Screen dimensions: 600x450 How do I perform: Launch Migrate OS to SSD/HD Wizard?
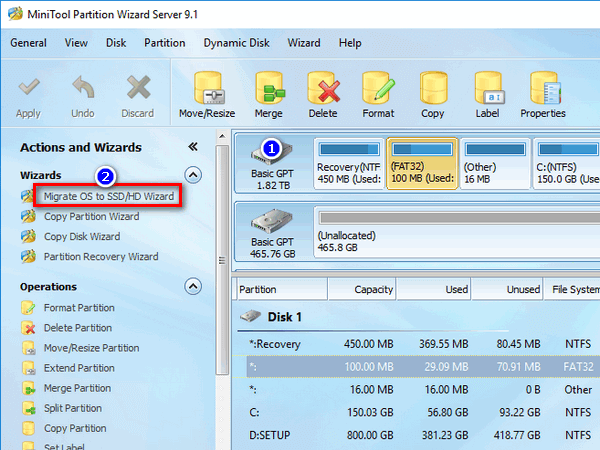point(109,196)
